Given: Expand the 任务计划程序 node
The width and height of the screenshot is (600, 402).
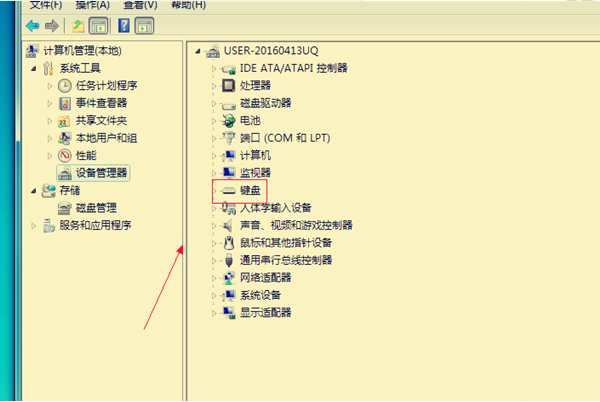Looking at the screenshot, I should click(x=50, y=86).
